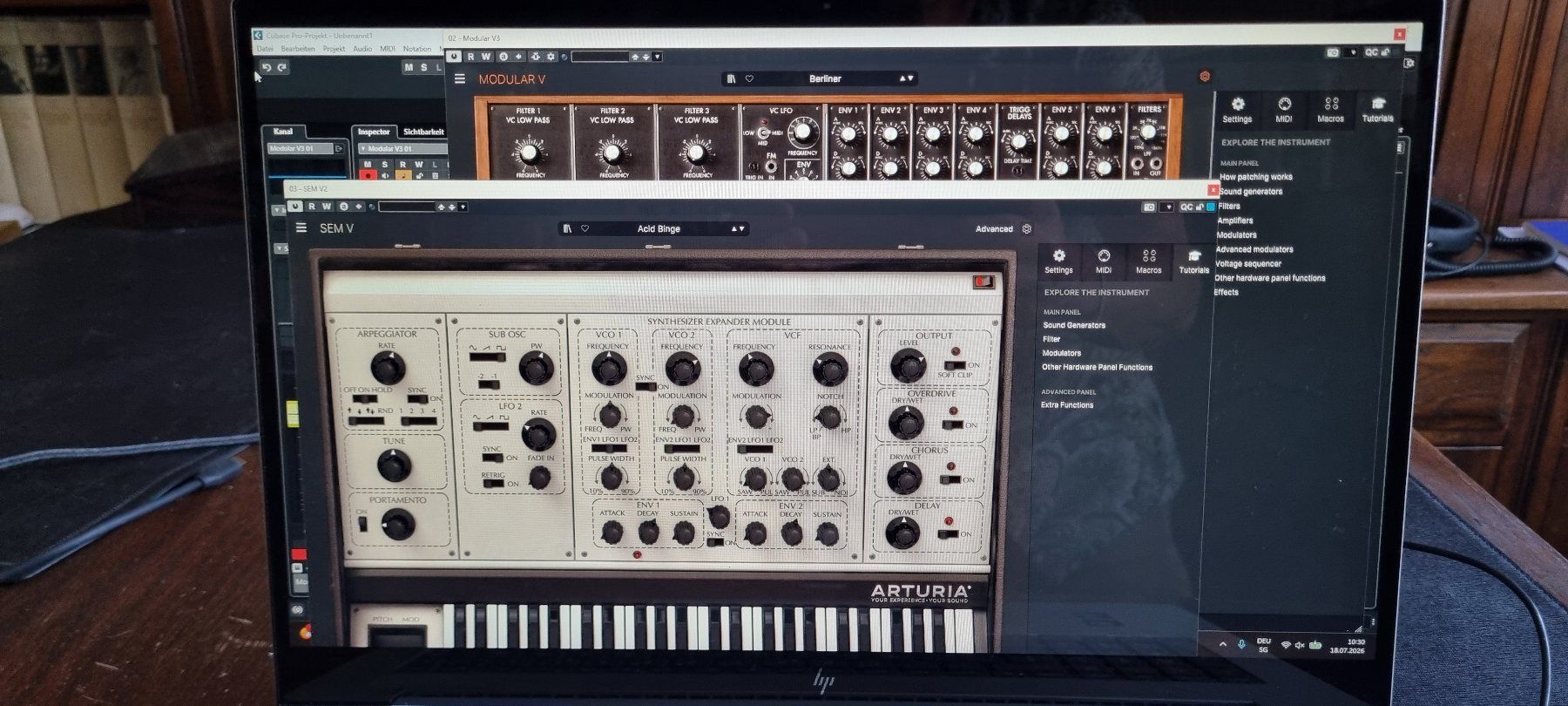Open the Settings tab in SEM V side panel

[x=1058, y=261]
